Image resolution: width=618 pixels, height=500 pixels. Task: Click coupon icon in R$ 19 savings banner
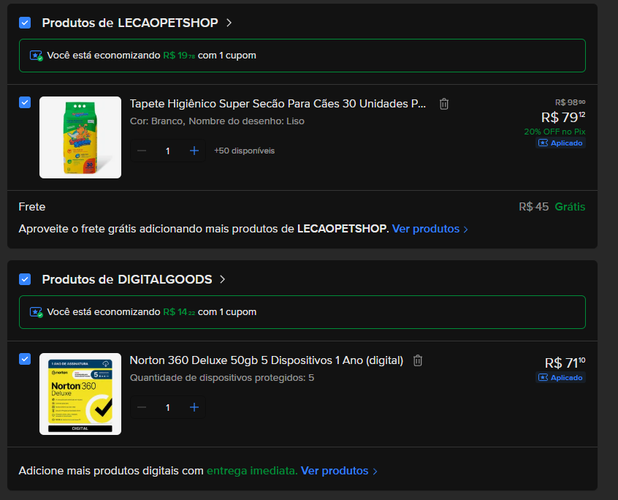coord(36,56)
